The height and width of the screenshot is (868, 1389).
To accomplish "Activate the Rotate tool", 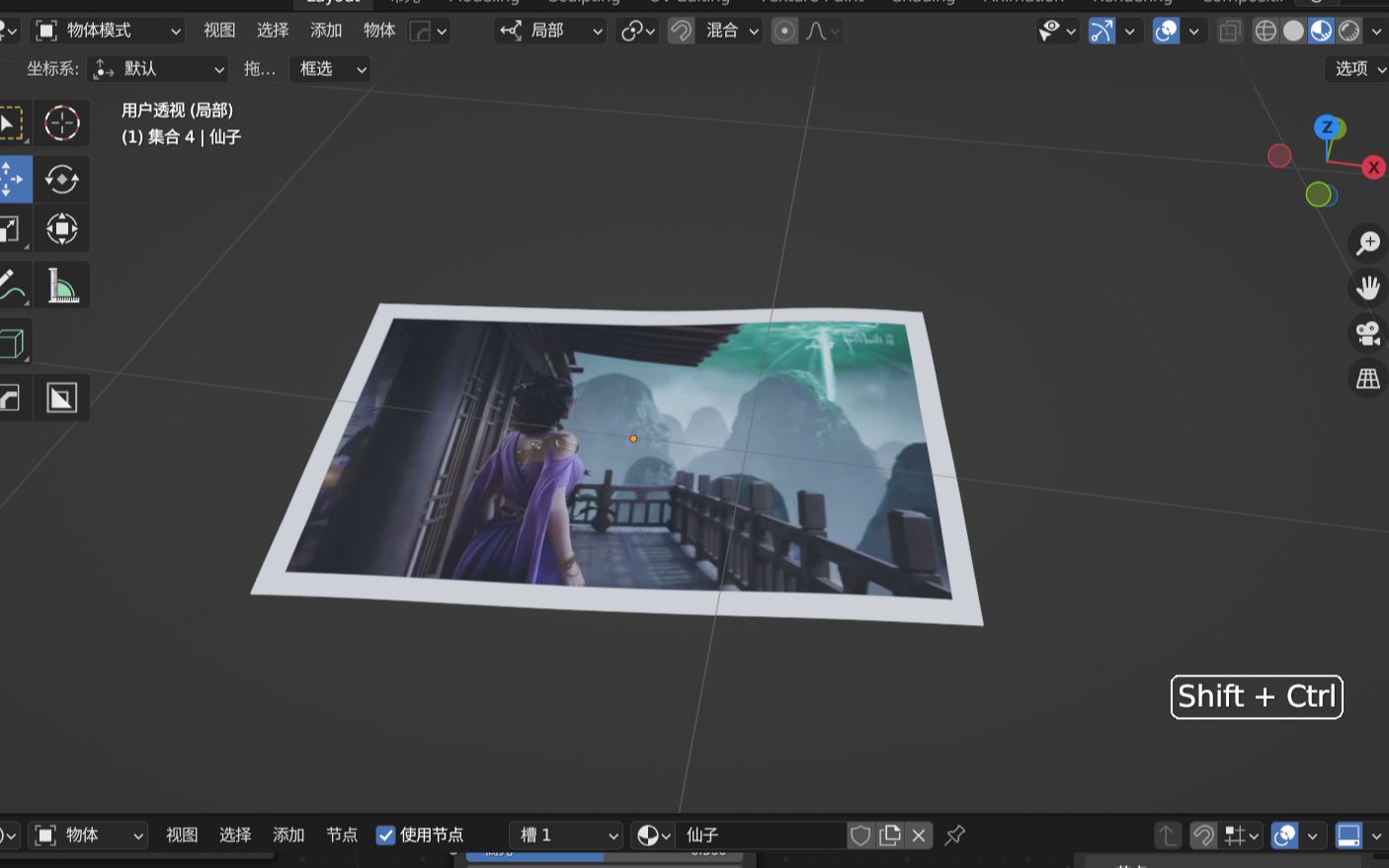I will pos(61,179).
